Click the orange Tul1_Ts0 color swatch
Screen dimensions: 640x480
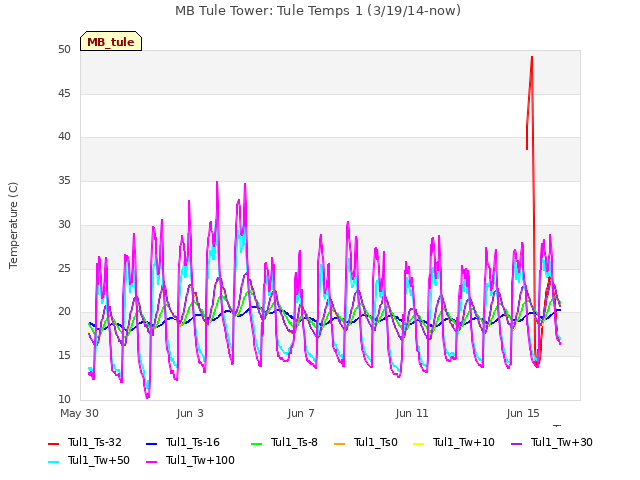point(340,443)
